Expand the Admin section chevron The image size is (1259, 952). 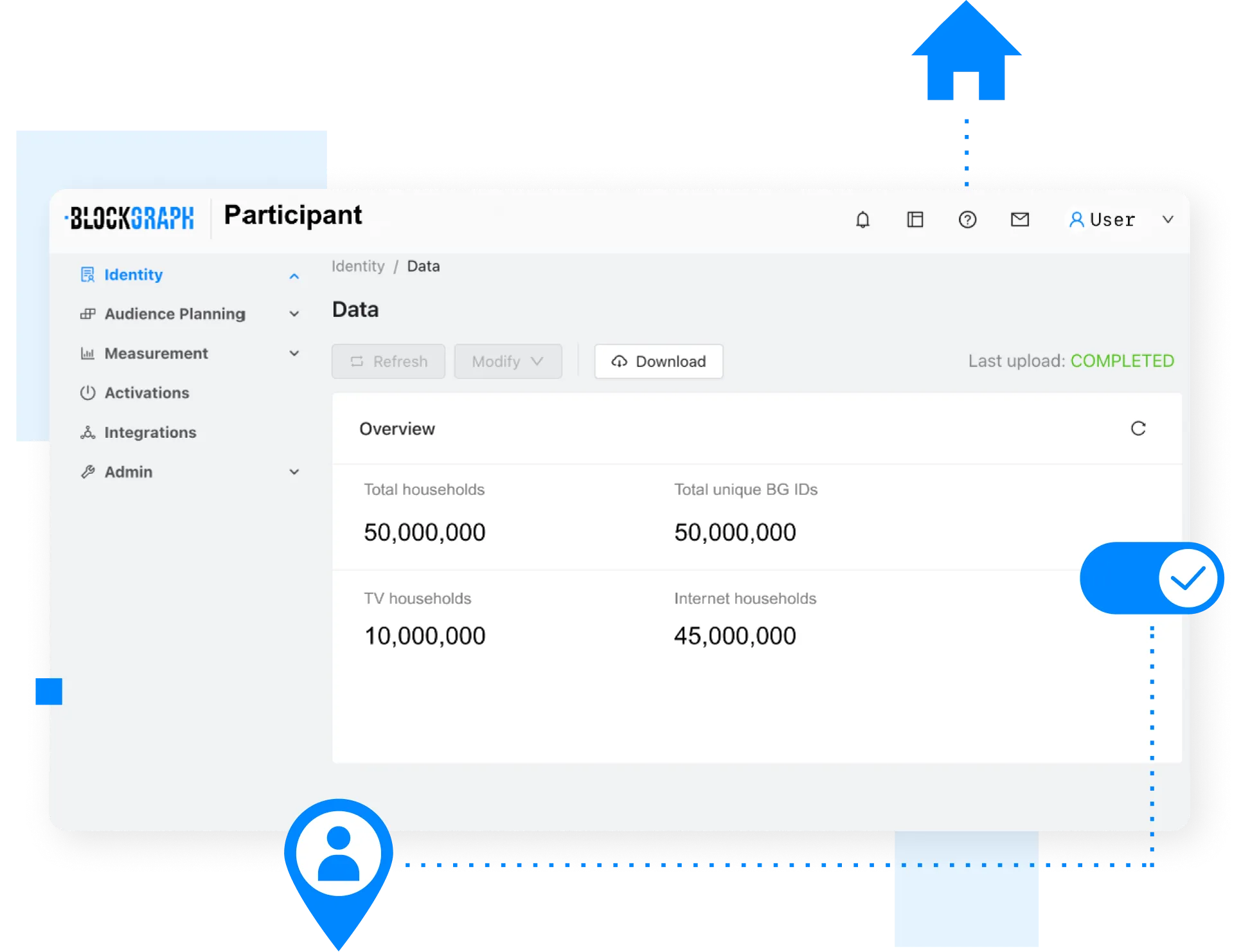point(294,472)
